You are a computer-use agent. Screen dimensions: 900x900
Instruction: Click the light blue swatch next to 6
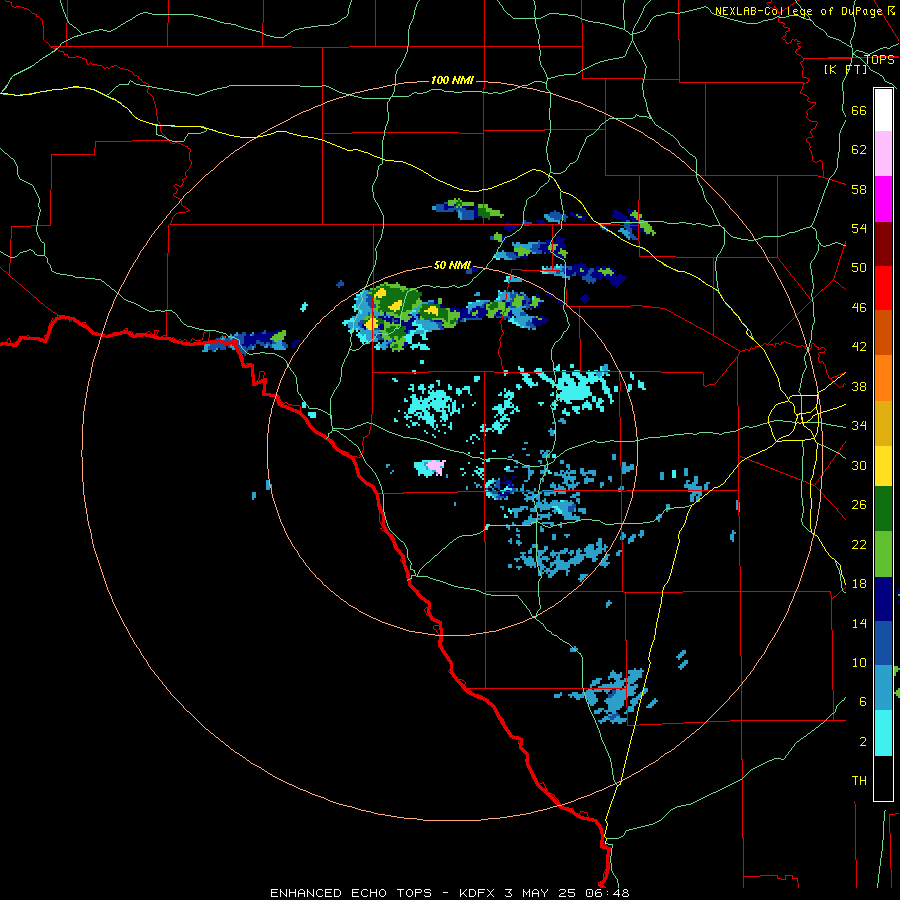pyautogui.click(x=883, y=688)
